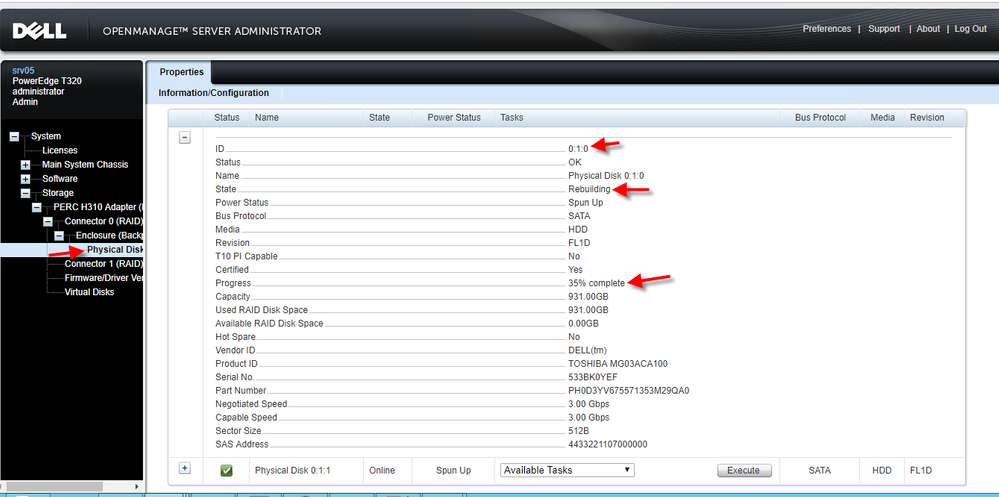The width and height of the screenshot is (999, 497).
Task: Collapse the Physical Disk 0:1:0 details
Action: tap(185, 138)
